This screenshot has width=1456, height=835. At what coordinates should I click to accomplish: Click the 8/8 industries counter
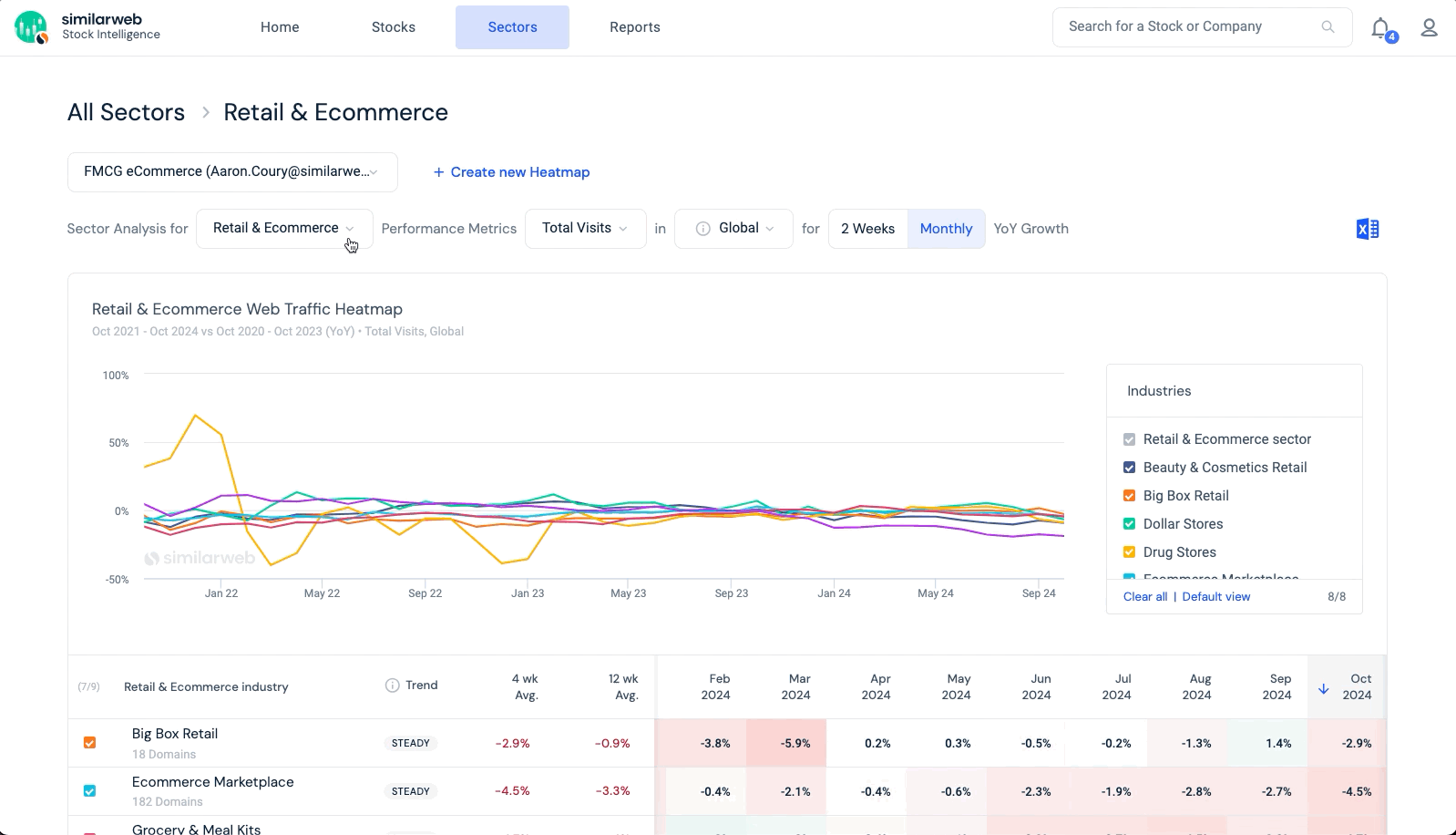click(x=1337, y=597)
